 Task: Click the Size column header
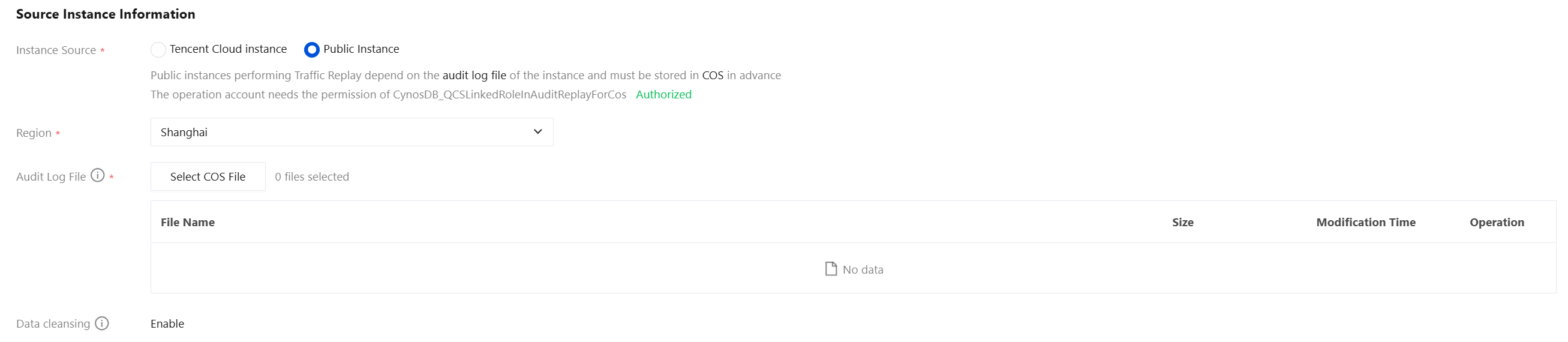click(x=1182, y=222)
